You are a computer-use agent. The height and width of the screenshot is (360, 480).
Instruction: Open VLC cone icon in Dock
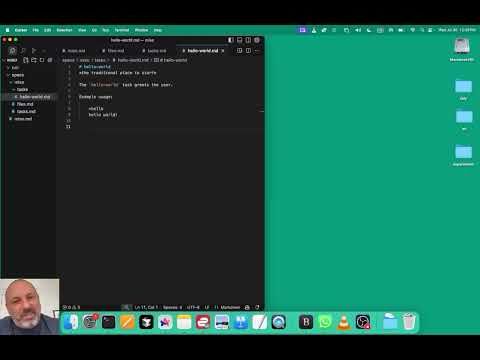coord(344,322)
